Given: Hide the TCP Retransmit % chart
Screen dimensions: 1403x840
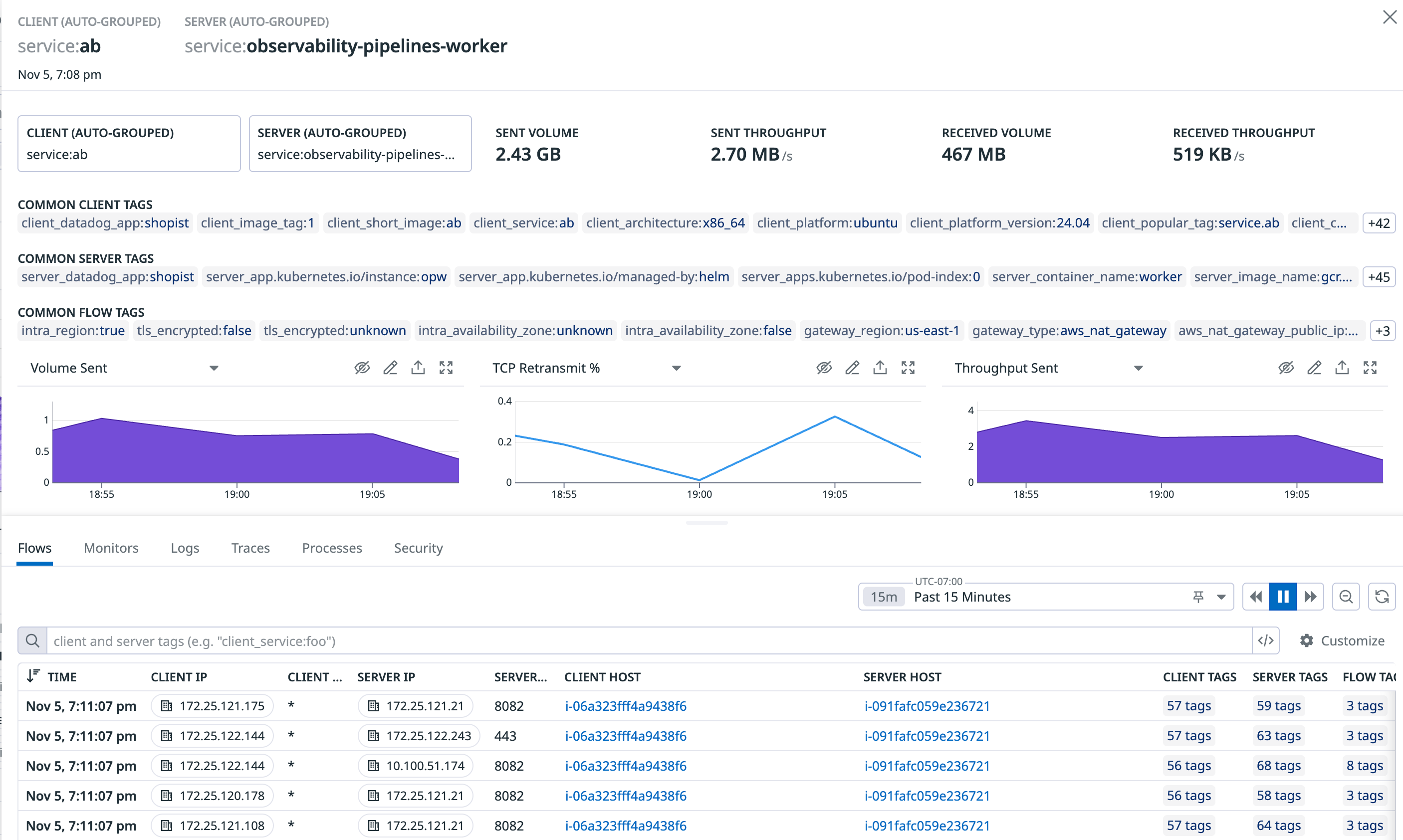Looking at the screenshot, I should (824, 367).
